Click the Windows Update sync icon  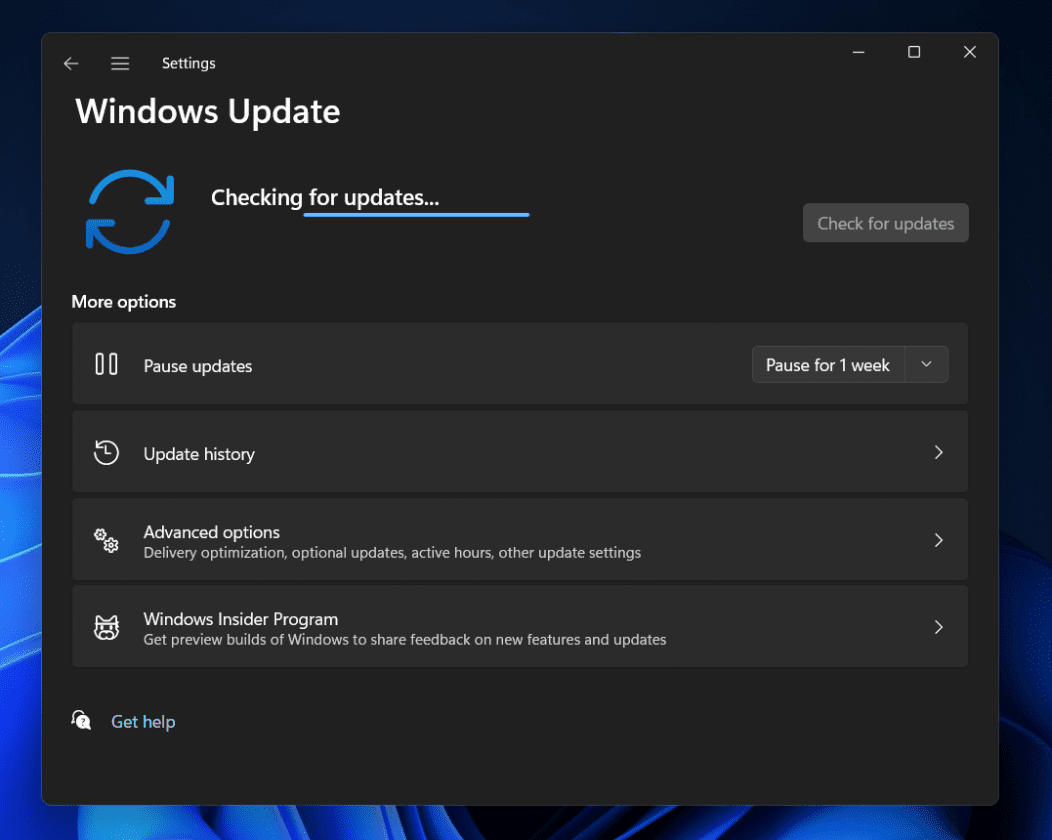(x=130, y=211)
